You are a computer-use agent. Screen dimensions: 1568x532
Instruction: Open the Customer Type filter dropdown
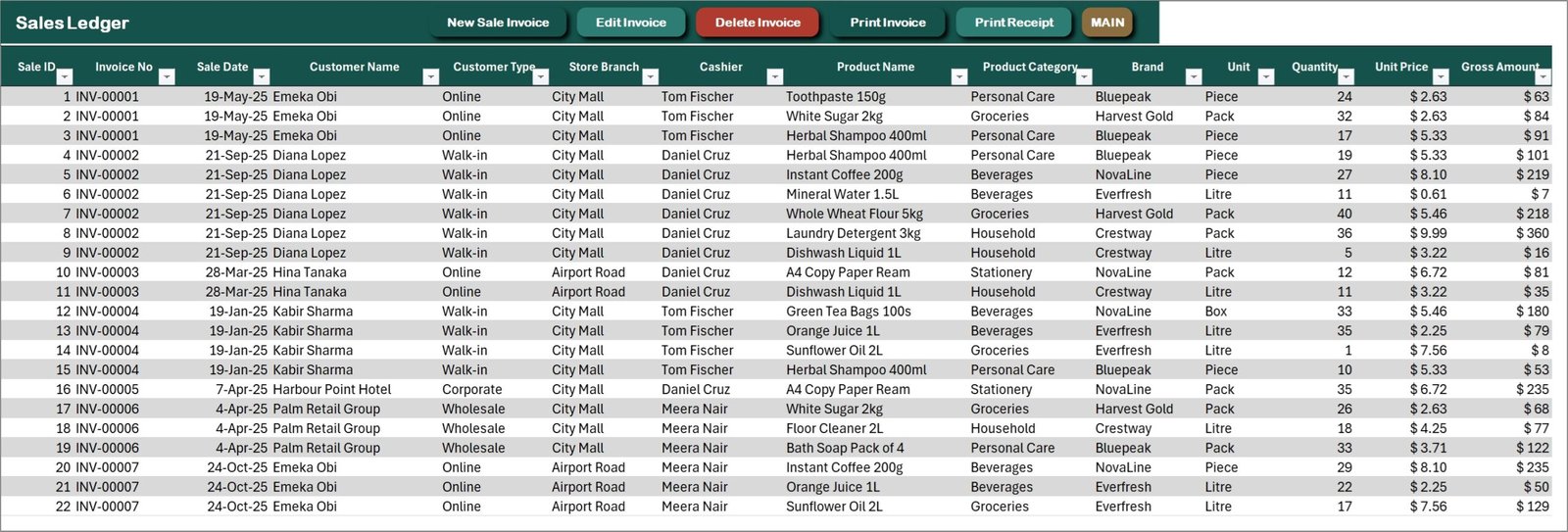point(541,76)
